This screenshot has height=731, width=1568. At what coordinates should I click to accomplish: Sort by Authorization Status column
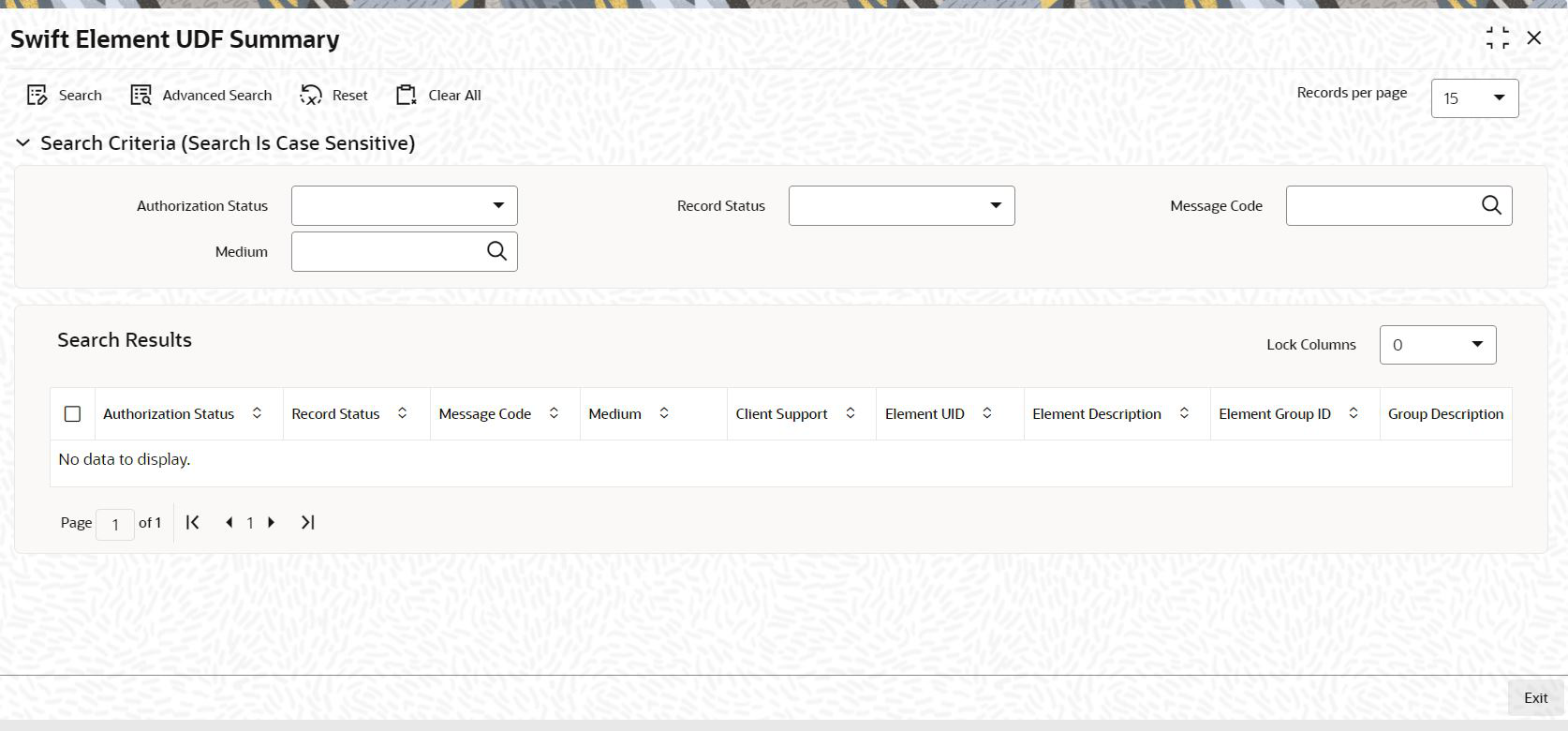(x=257, y=413)
